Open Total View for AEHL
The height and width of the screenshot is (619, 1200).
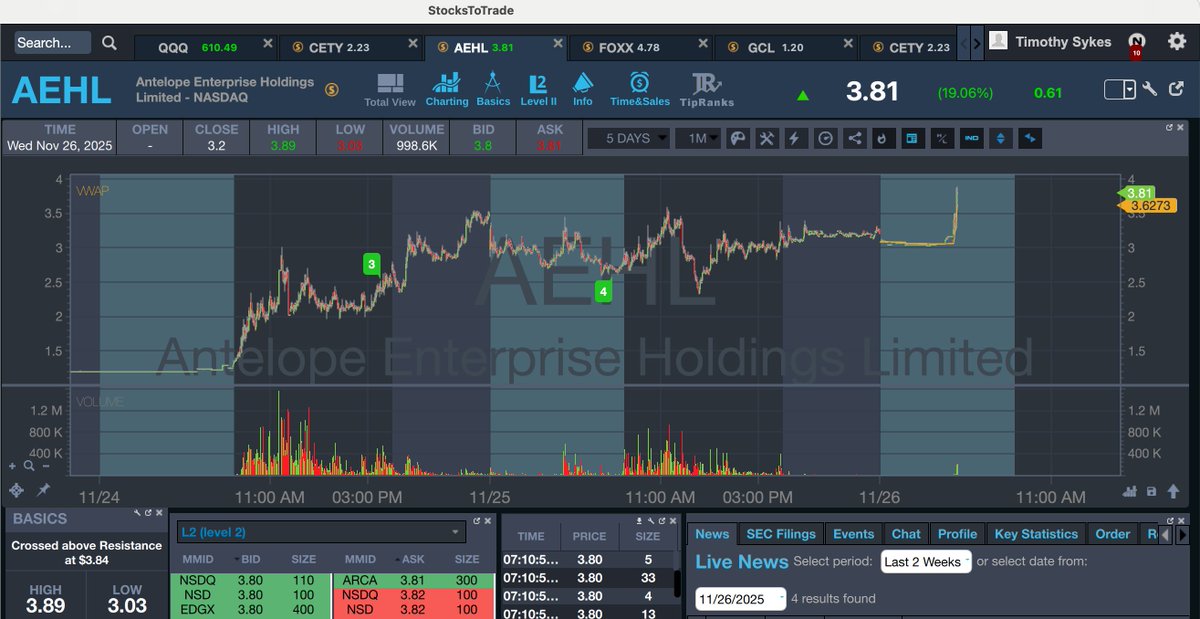pyautogui.click(x=390, y=88)
